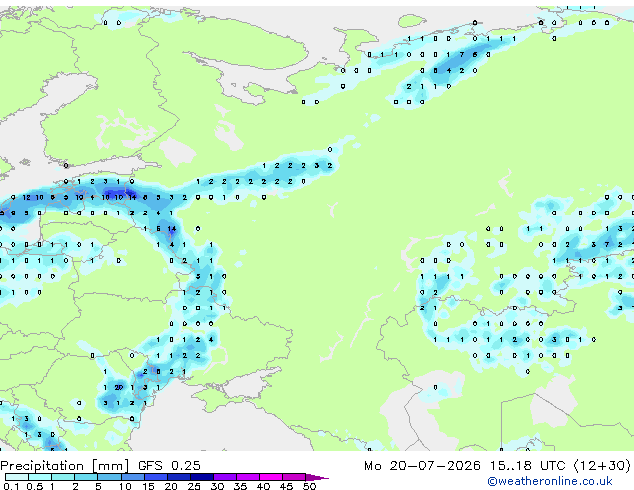Click the '10' legend scale label
The image size is (634, 490).
125,486
